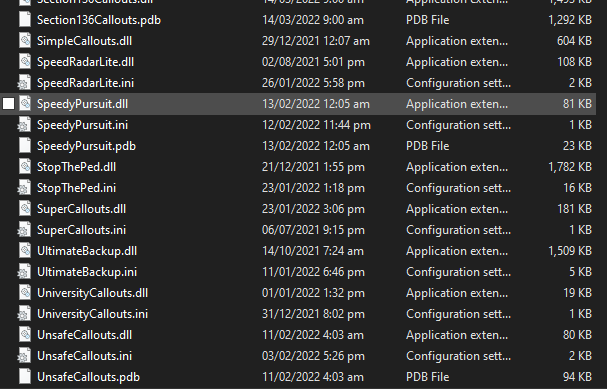Click the UltimateBackup.ini configuration icon
The image size is (607, 389).
[24, 272]
